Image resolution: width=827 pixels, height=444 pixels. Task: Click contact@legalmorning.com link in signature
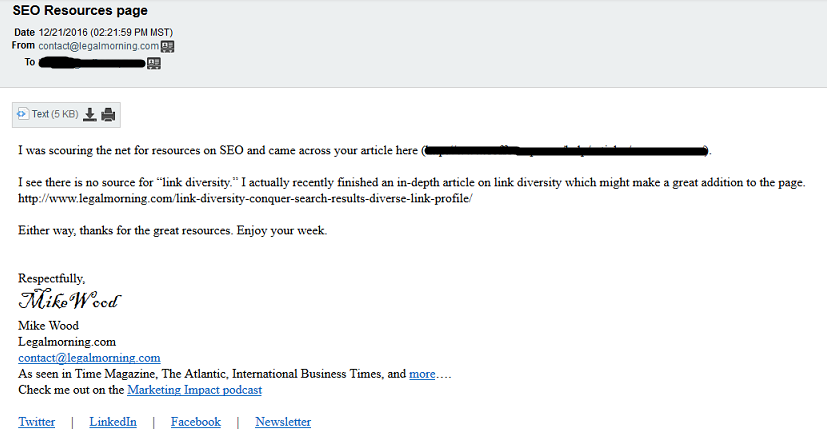tap(89, 358)
